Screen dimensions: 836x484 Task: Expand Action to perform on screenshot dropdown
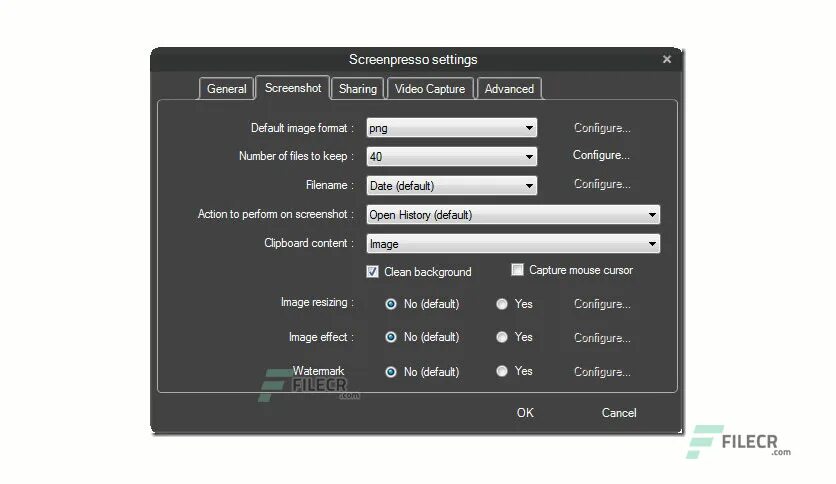tap(513, 215)
